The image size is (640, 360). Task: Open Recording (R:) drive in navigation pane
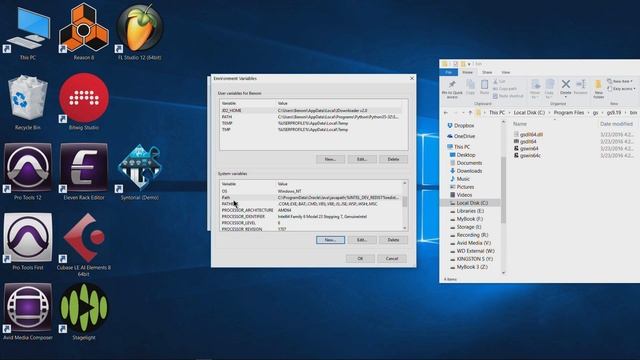(x=469, y=235)
